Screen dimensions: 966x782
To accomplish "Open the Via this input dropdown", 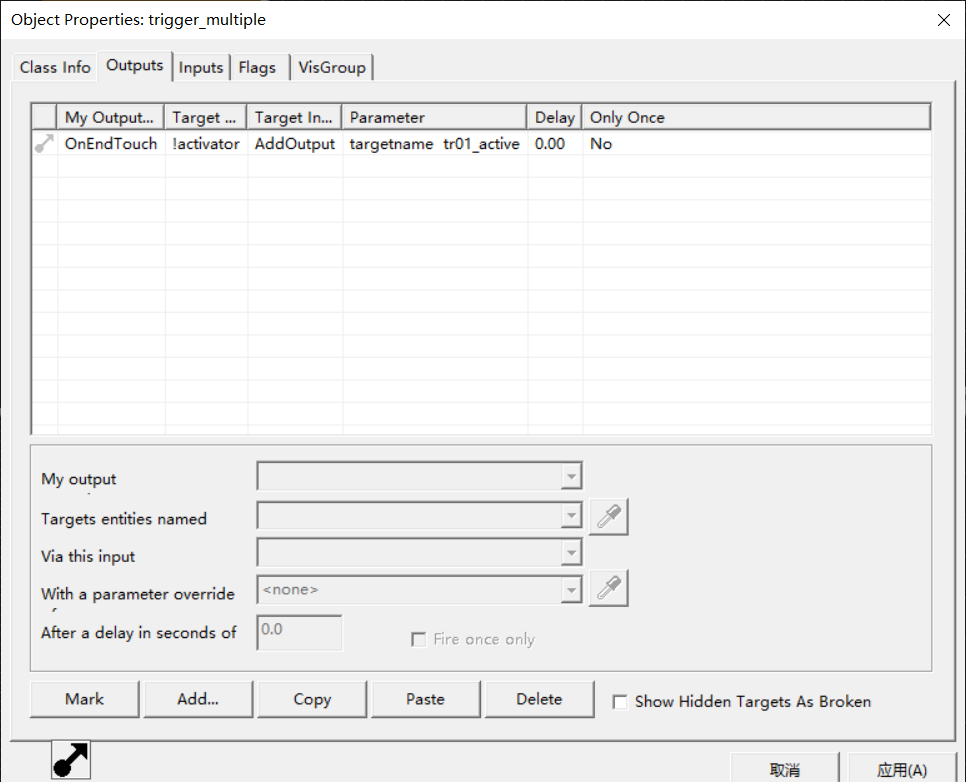I will coord(571,553).
